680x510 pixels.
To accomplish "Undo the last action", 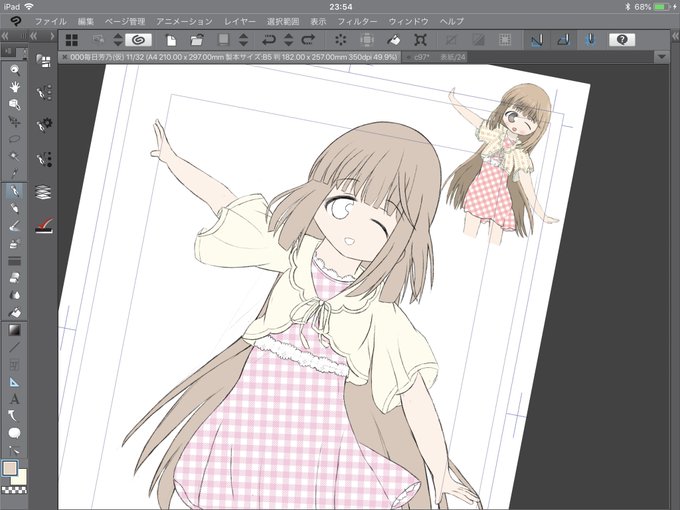I will [269, 40].
